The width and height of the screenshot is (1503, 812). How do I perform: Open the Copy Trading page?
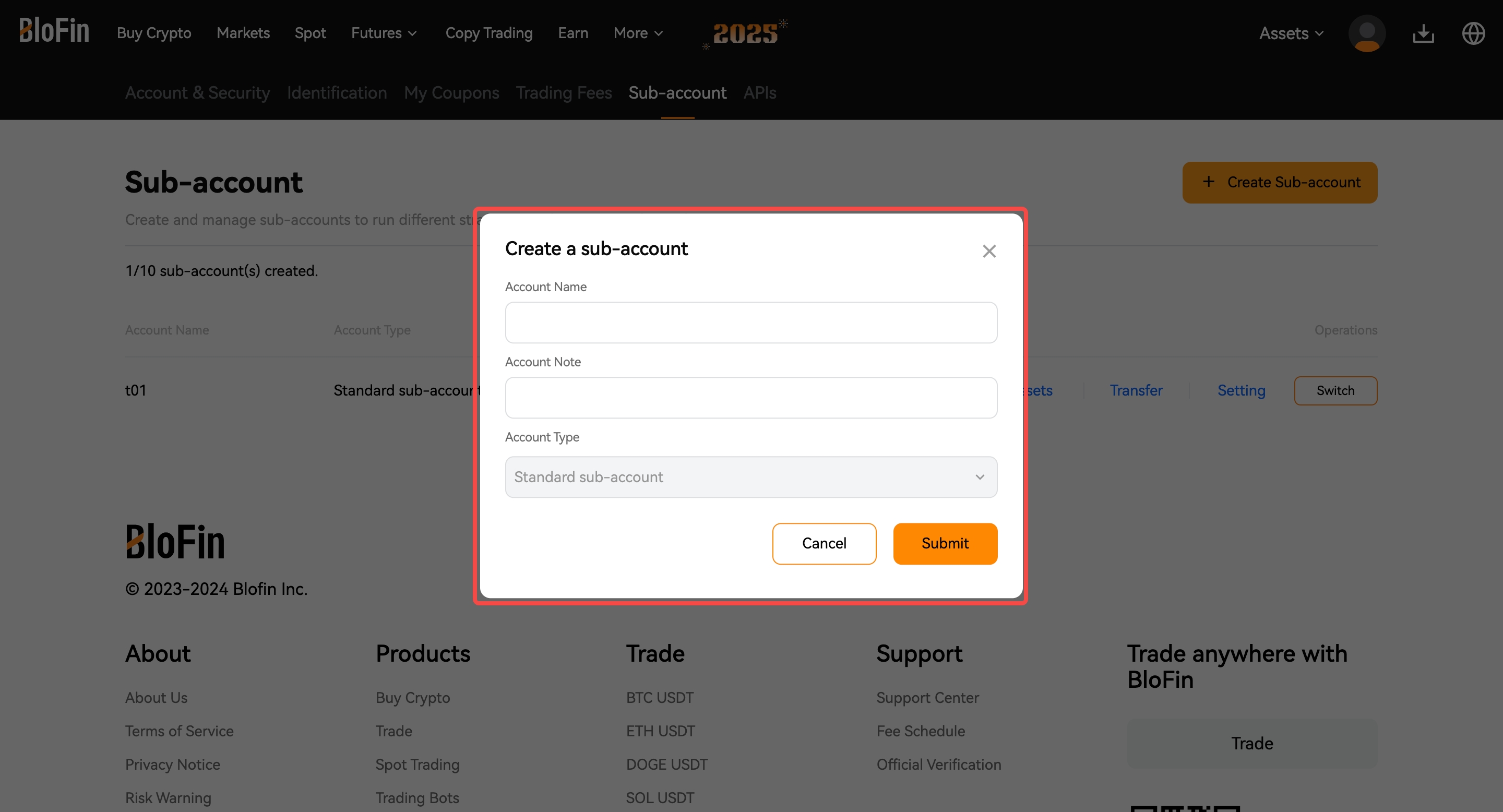[489, 33]
